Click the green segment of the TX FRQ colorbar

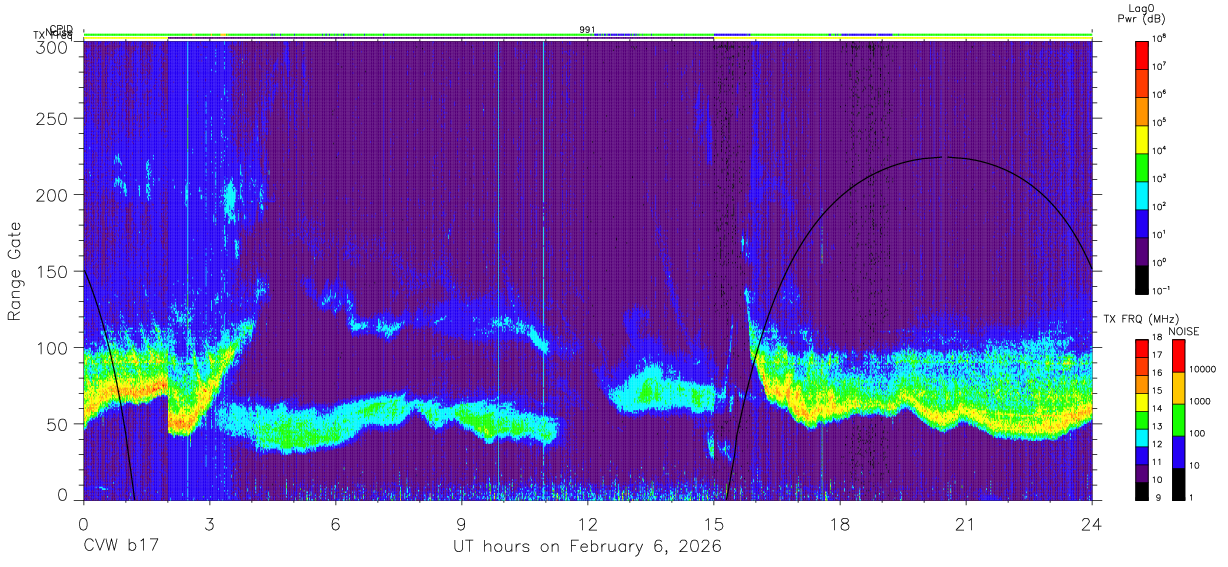[x=1141, y=420]
